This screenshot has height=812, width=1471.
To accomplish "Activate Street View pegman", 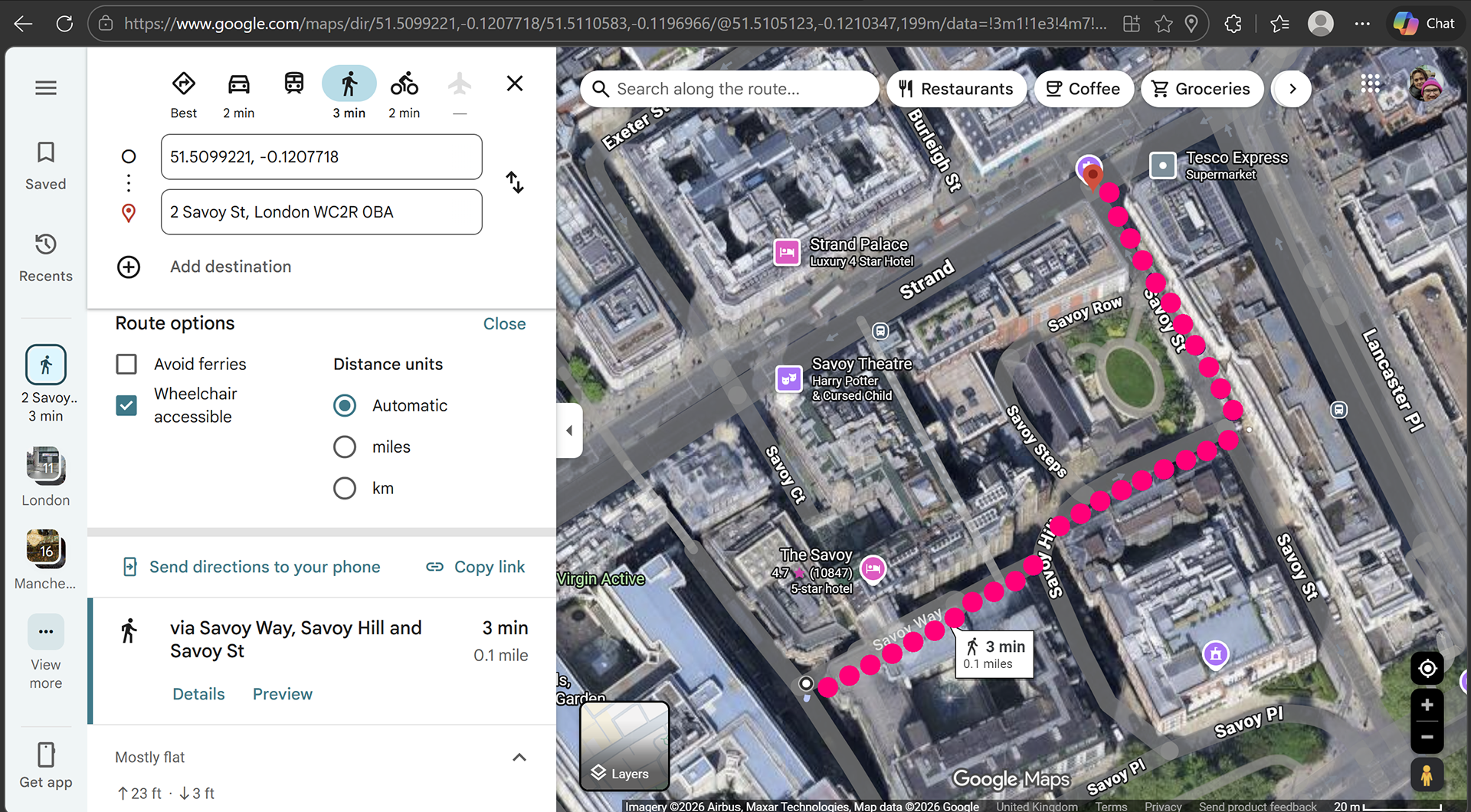I will (1427, 775).
